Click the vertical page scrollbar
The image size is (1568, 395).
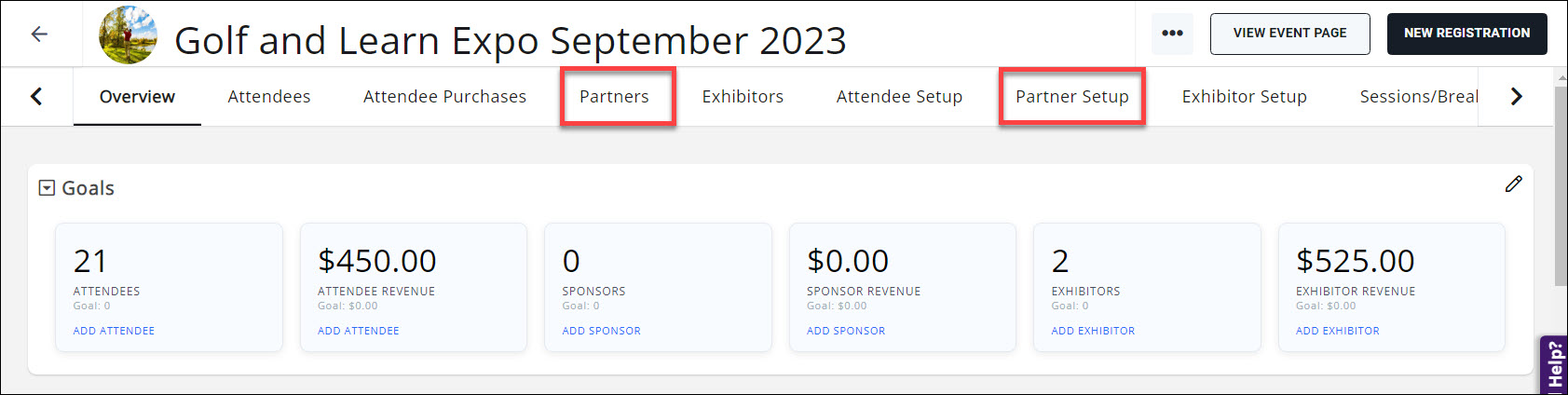click(x=1561, y=186)
